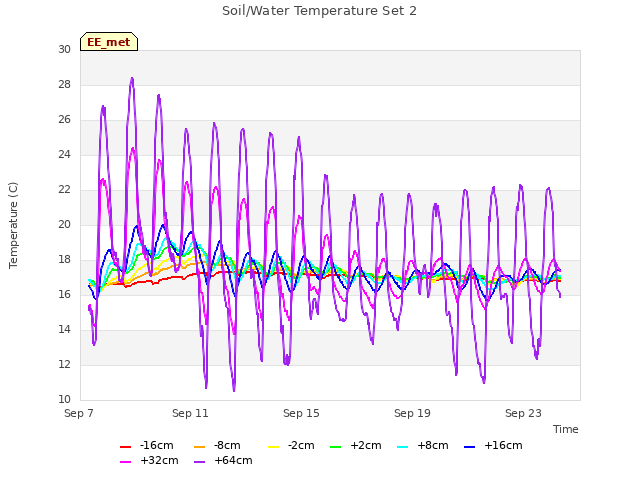The height and width of the screenshot is (480, 640).
Task: Click the 12 y-axis tick label
Action: click(64, 364)
